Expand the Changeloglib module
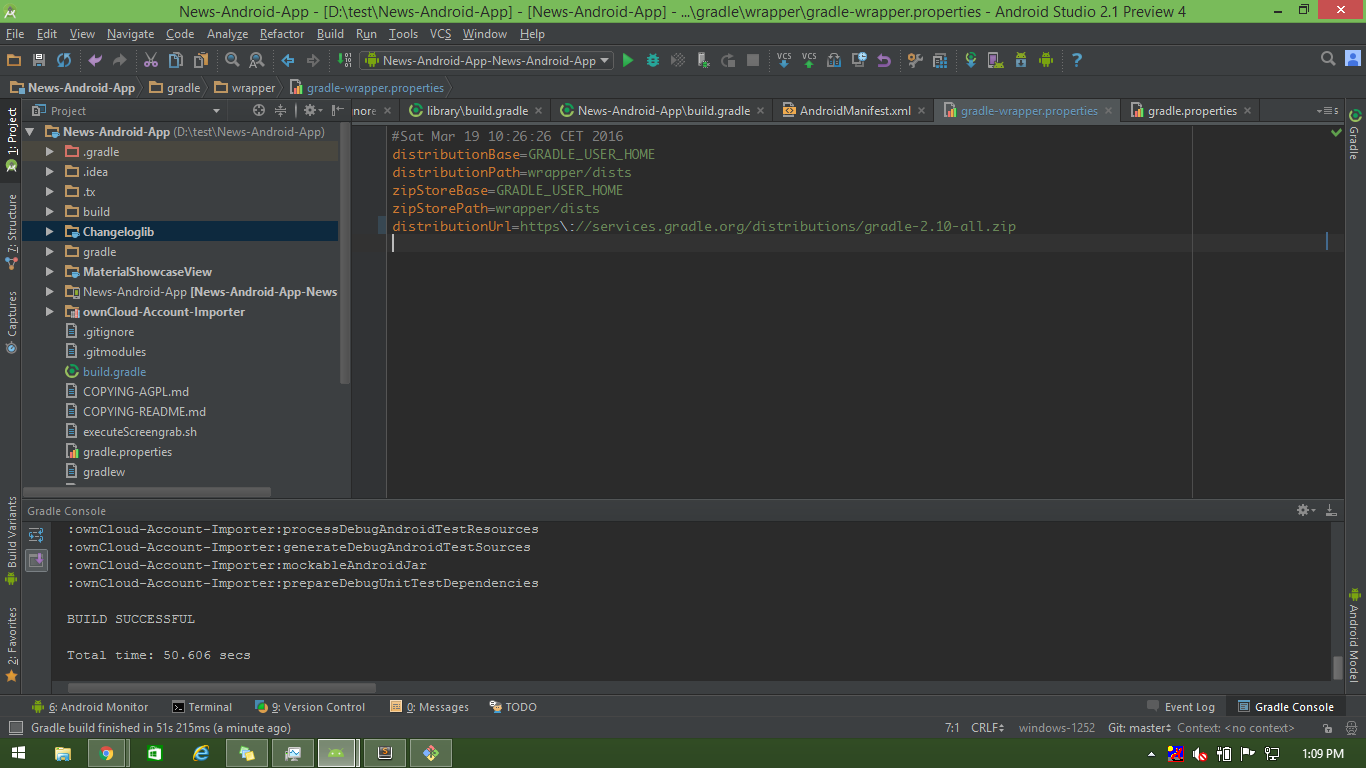 point(50,232)
